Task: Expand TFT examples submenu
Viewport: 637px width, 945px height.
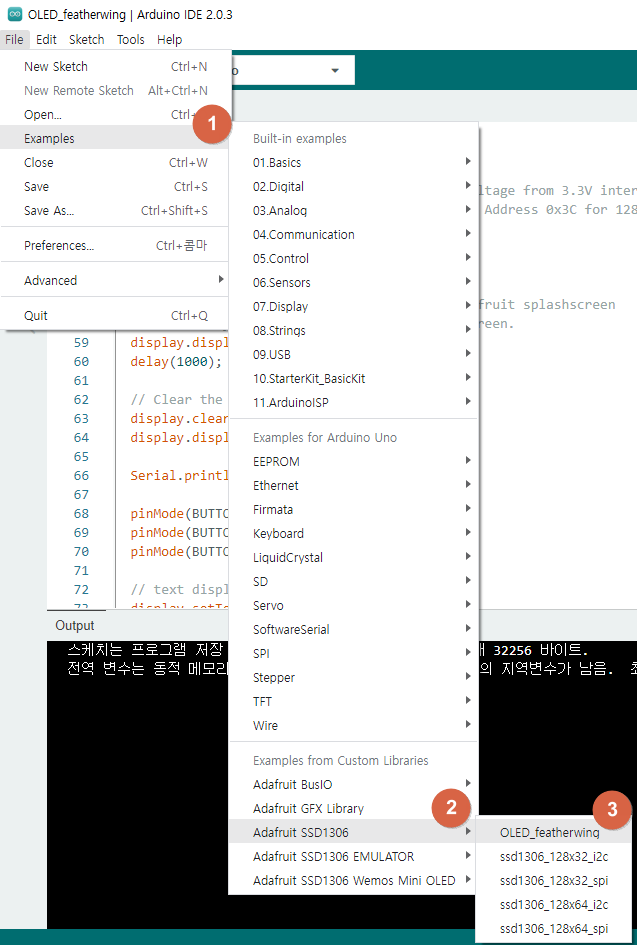Action: click(354, 702)
